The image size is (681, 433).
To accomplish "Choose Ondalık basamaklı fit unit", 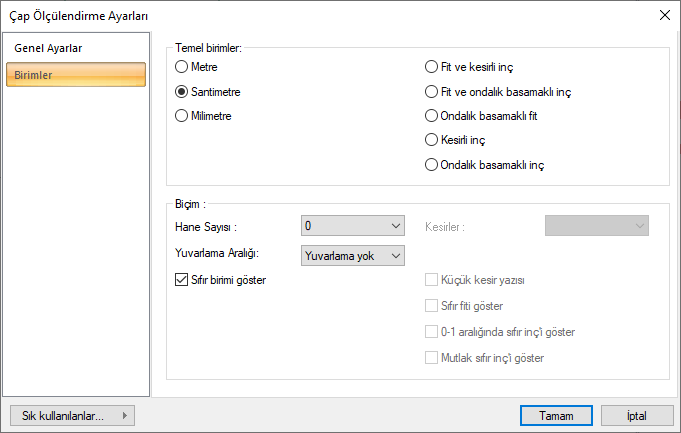I will (x=432, y=116).
